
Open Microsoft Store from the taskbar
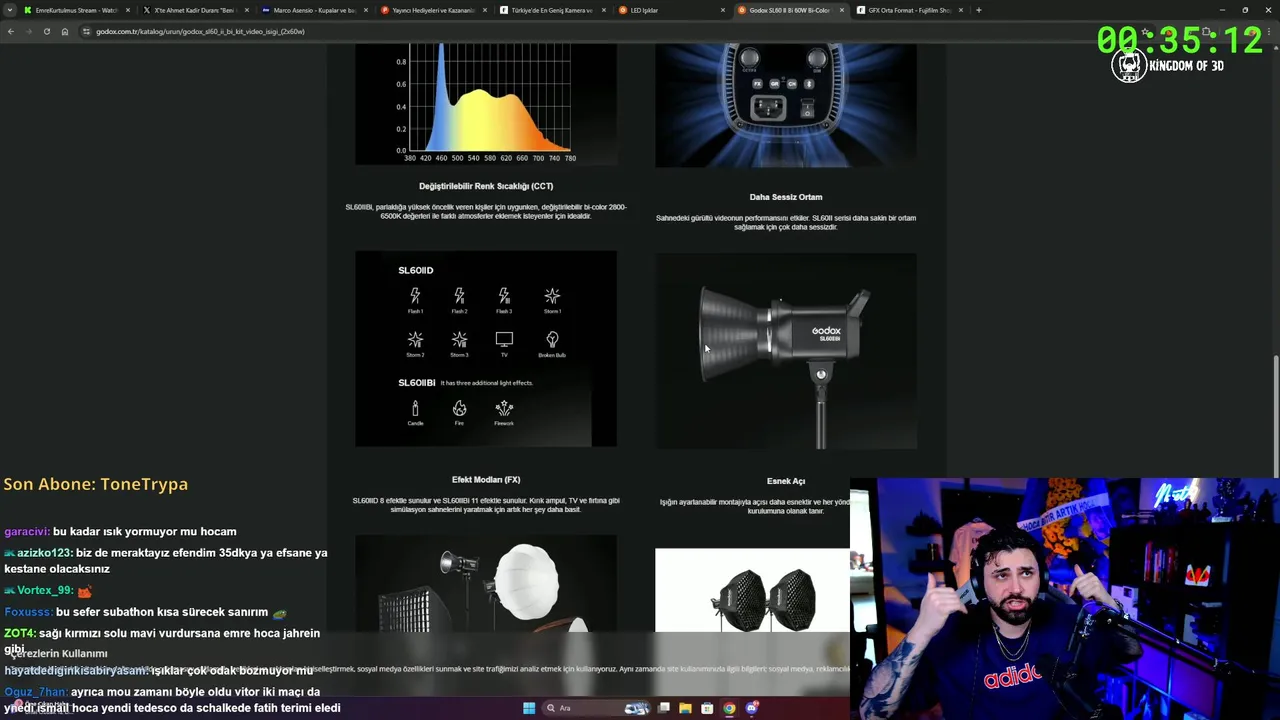coord(707,708)
